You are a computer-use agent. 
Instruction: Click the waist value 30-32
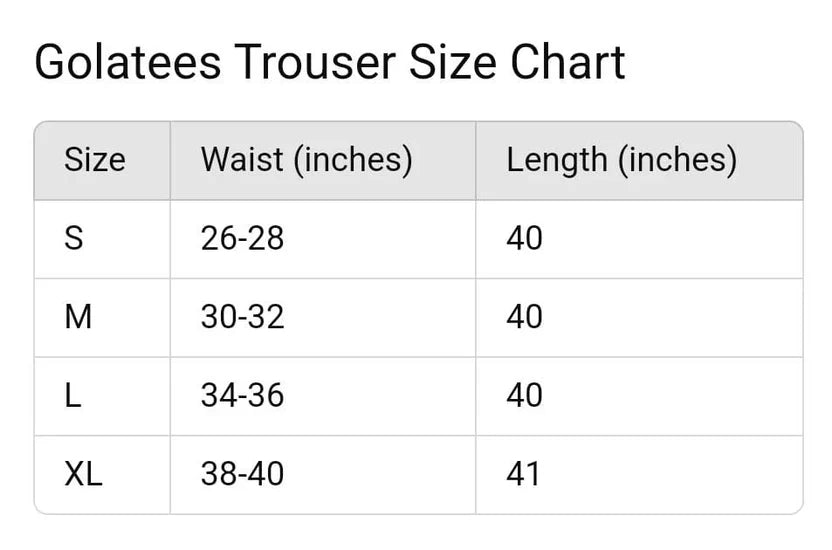pyautogui.click(x=242, y=317)
